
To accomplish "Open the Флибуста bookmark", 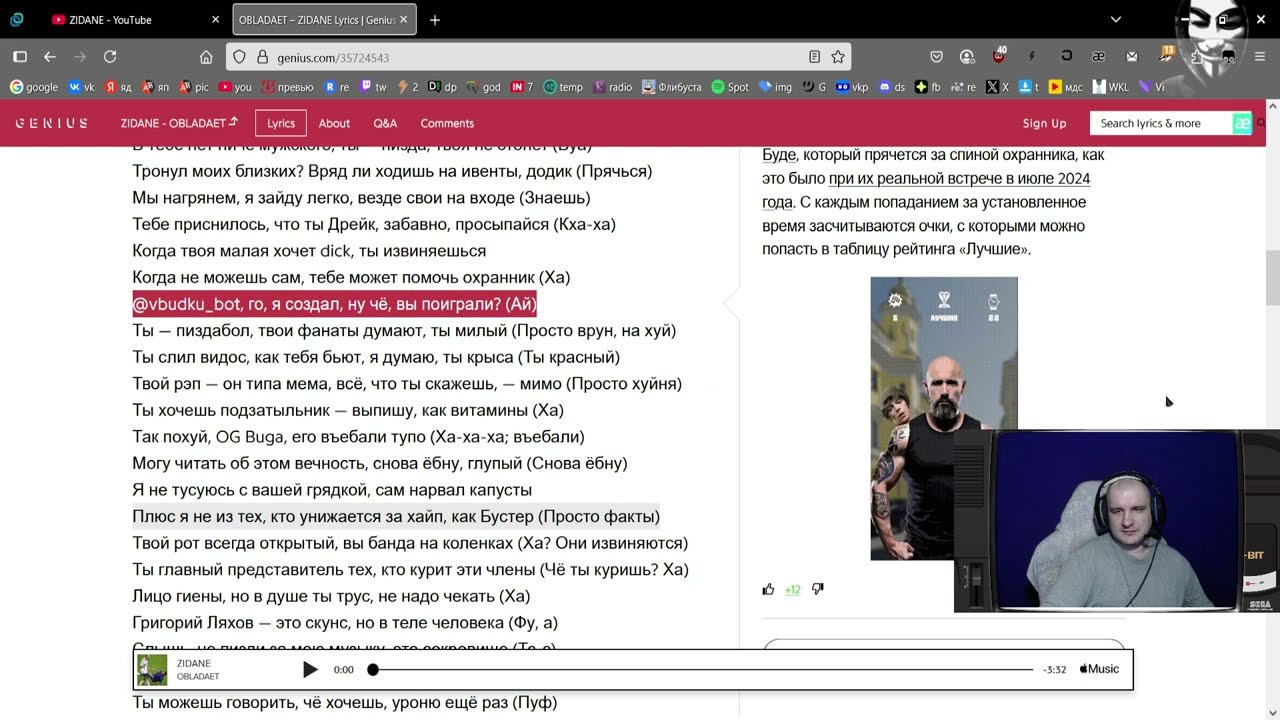I will [x=672, y=87].
